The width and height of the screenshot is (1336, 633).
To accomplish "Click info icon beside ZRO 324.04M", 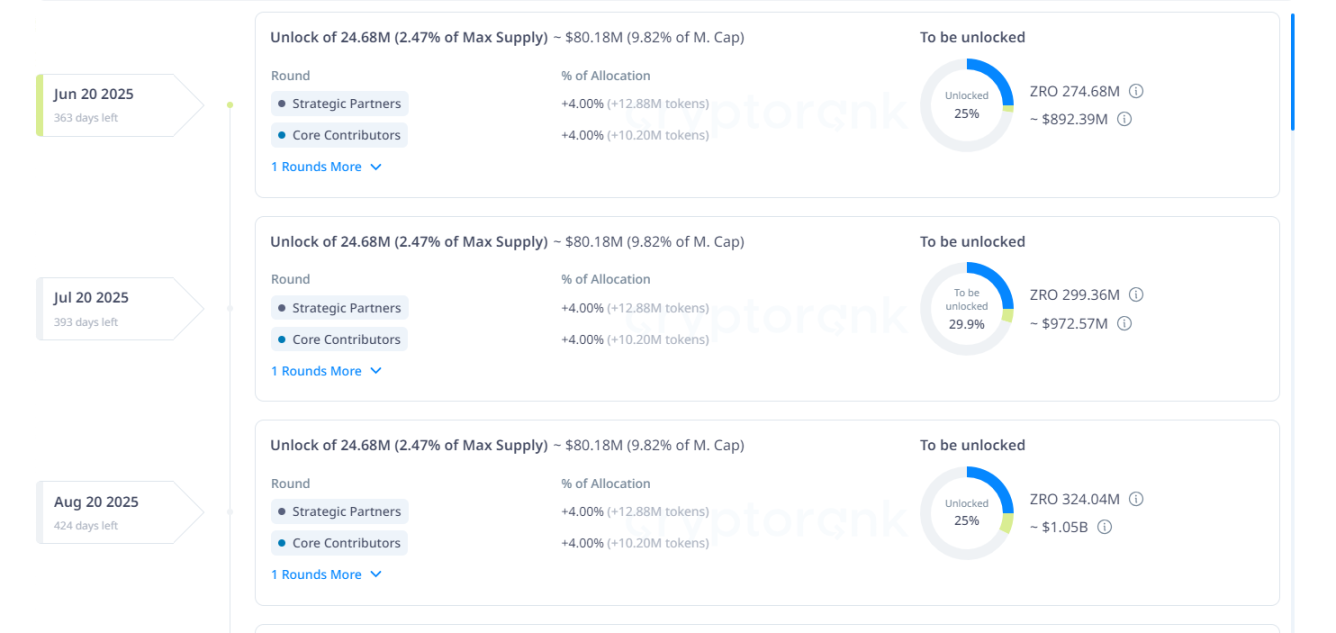I will [x=1136, y=499].
